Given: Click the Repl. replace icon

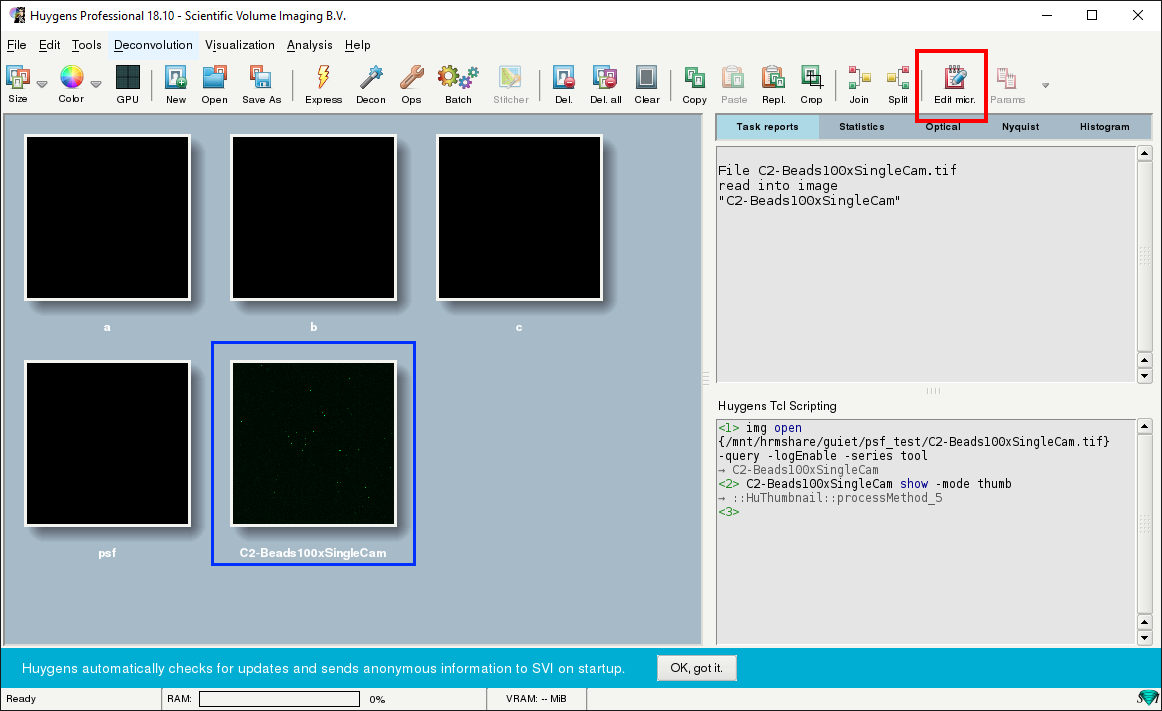Looking at the screenshot, I should (x=773, y=84).
